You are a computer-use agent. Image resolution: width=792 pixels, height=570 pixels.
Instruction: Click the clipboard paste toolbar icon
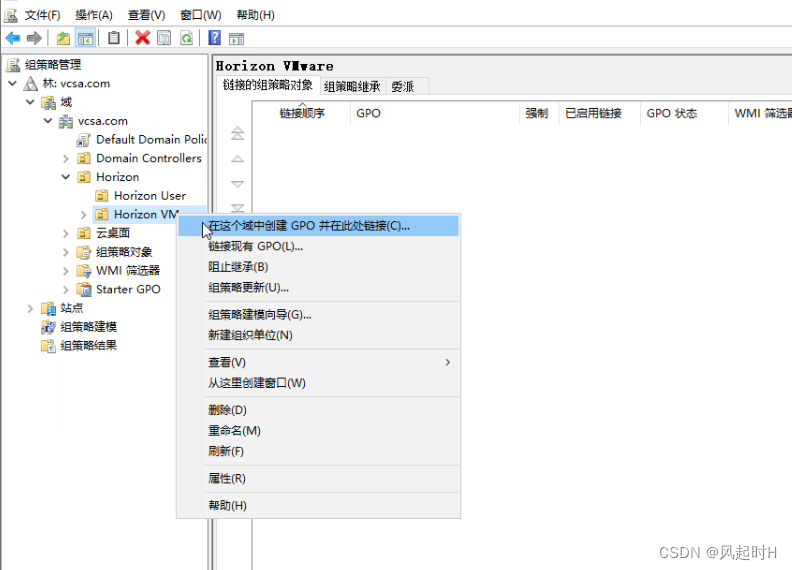(x=114, y=38)
